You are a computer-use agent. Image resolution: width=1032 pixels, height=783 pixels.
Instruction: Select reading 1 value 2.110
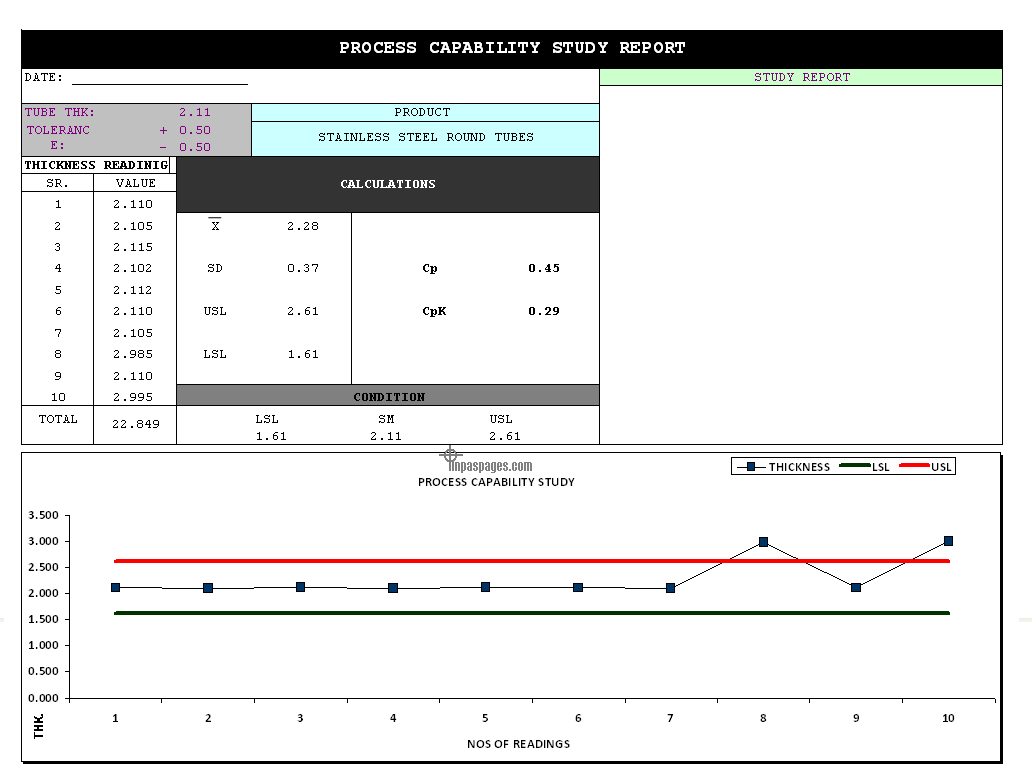tap(133, 204)
